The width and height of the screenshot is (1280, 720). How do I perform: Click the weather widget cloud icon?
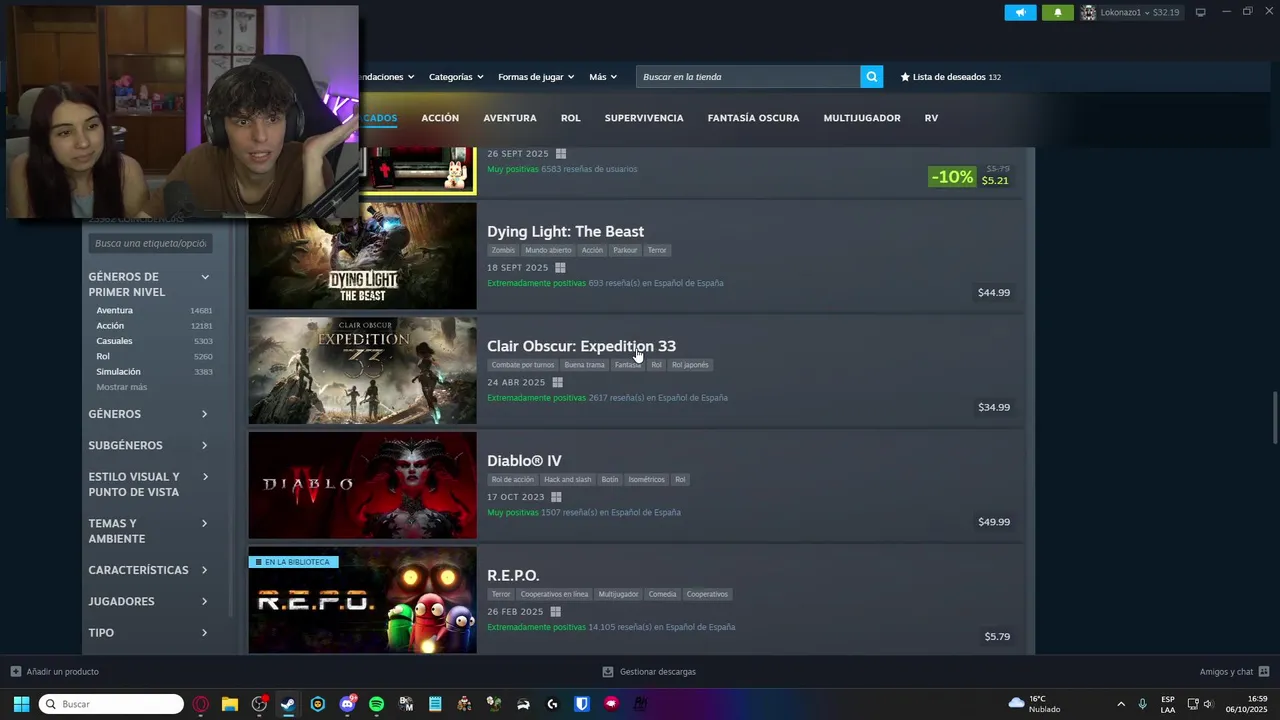coord(1017,703)
